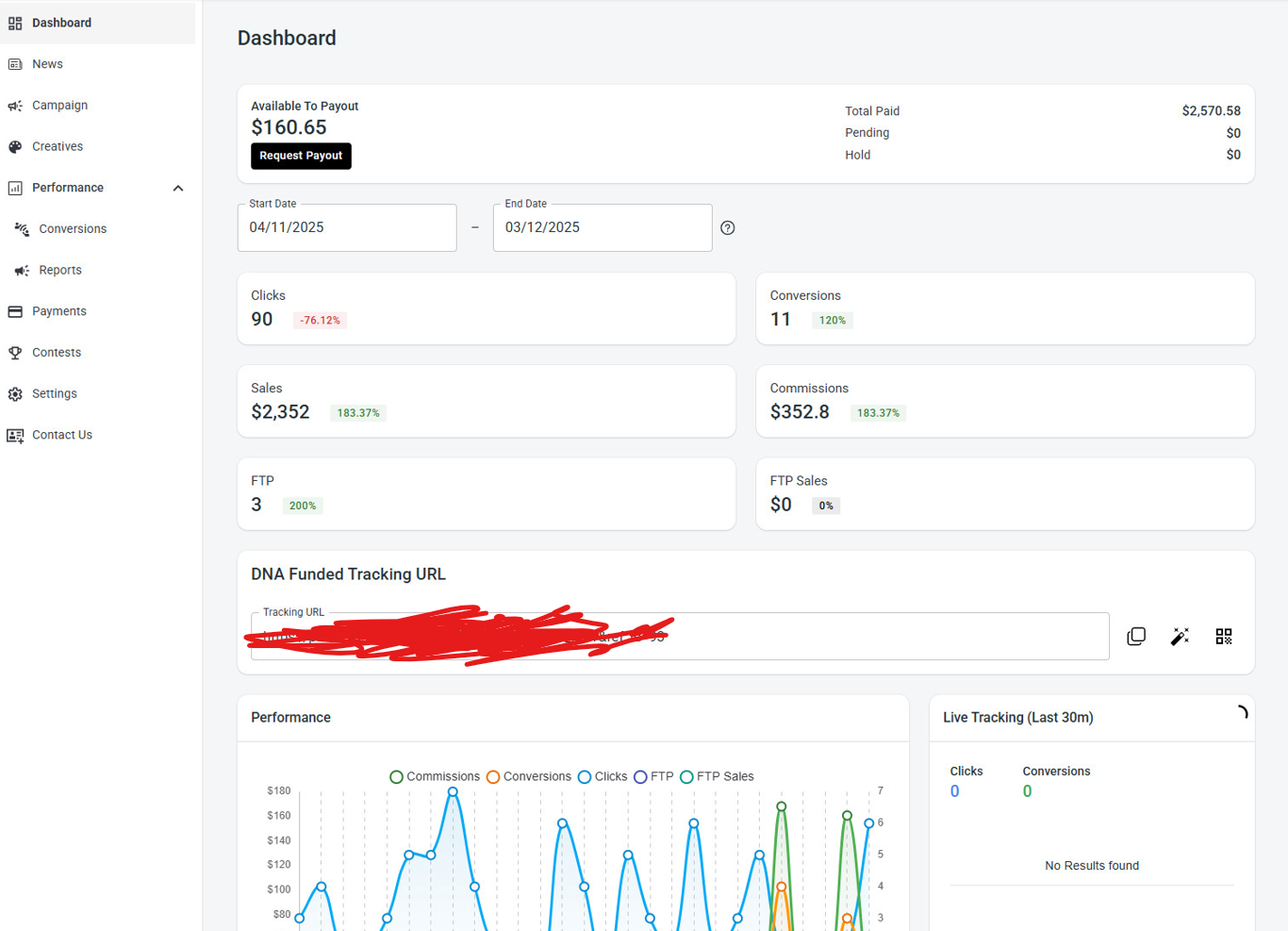Collapse the Performance menu chevron
Image resolution: width=1288 pixels, height=931 pixels.
click(178, 189)
